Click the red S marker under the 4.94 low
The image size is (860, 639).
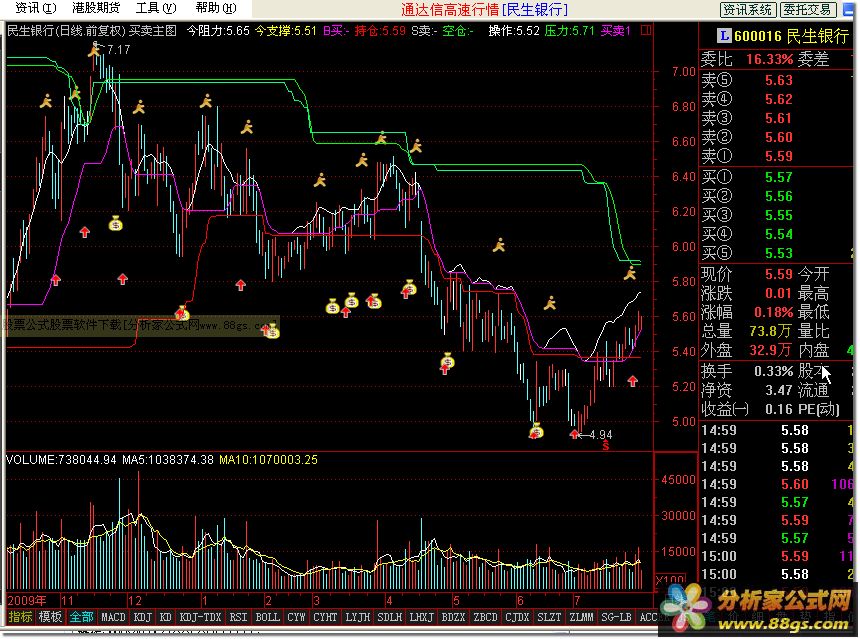click(606, 446)
